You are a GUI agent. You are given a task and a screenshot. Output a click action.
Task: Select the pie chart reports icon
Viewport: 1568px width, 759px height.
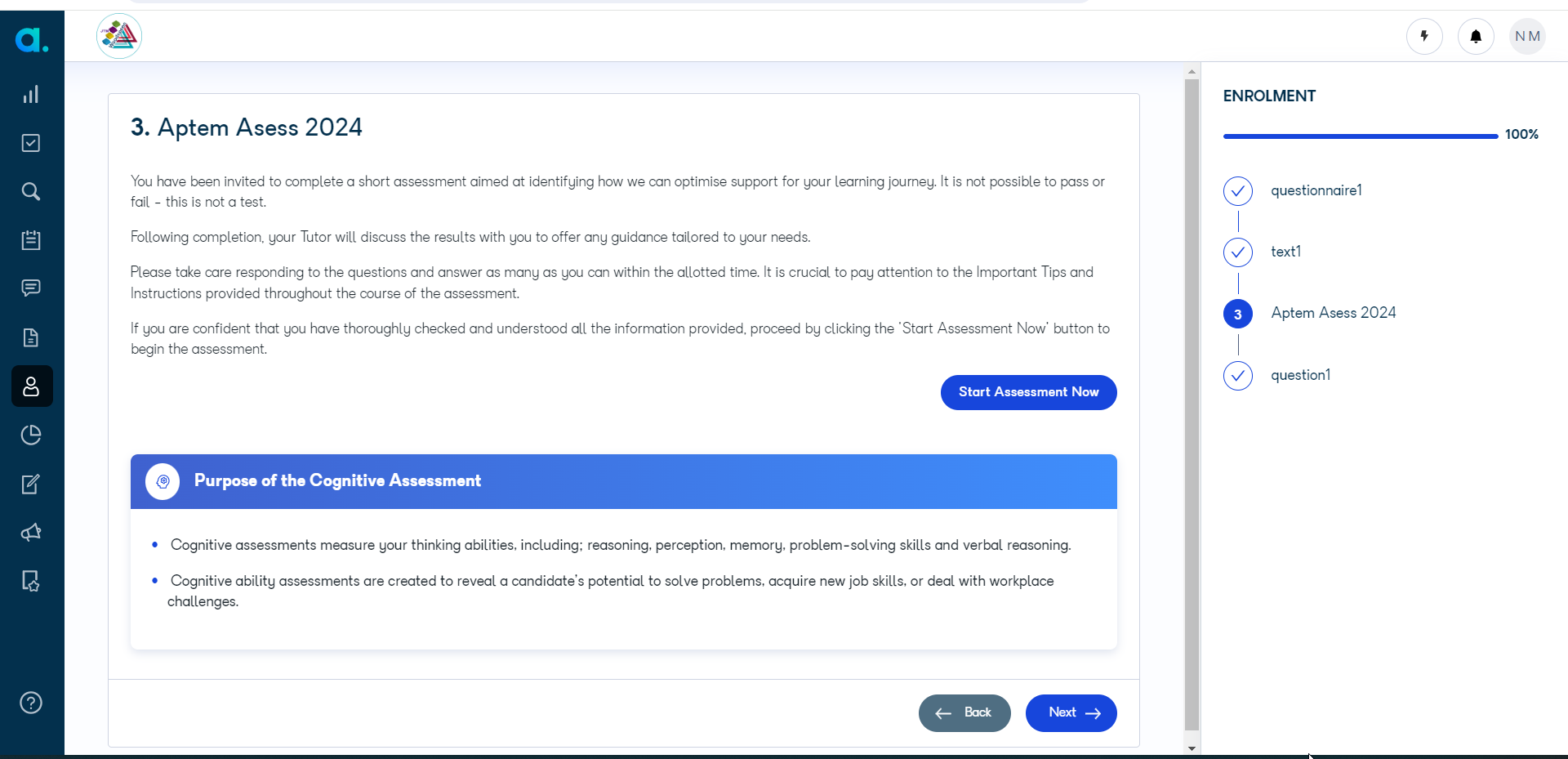click(31, 435)
